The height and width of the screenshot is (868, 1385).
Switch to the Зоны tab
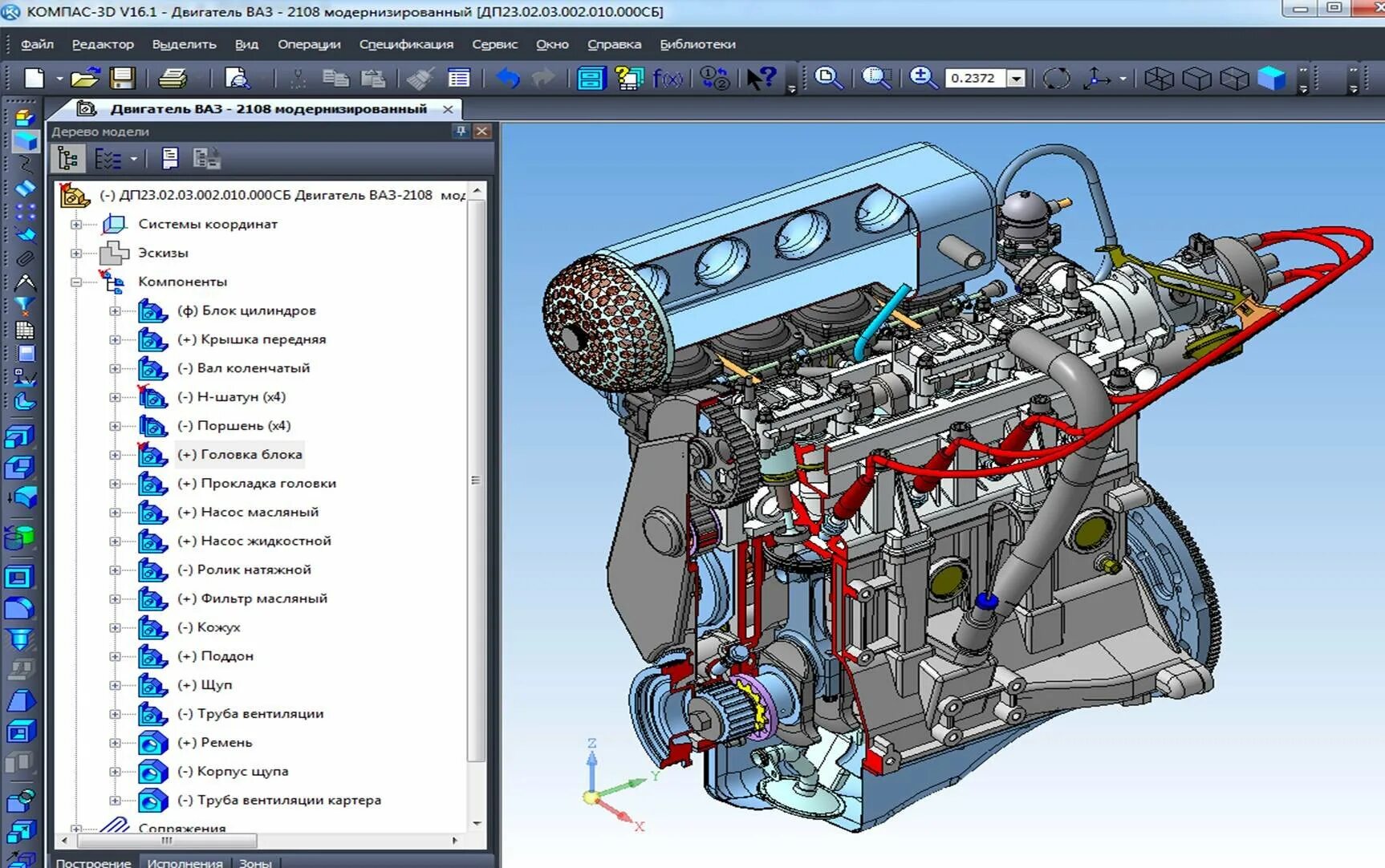pyautogui.click(x=255, y=862)
